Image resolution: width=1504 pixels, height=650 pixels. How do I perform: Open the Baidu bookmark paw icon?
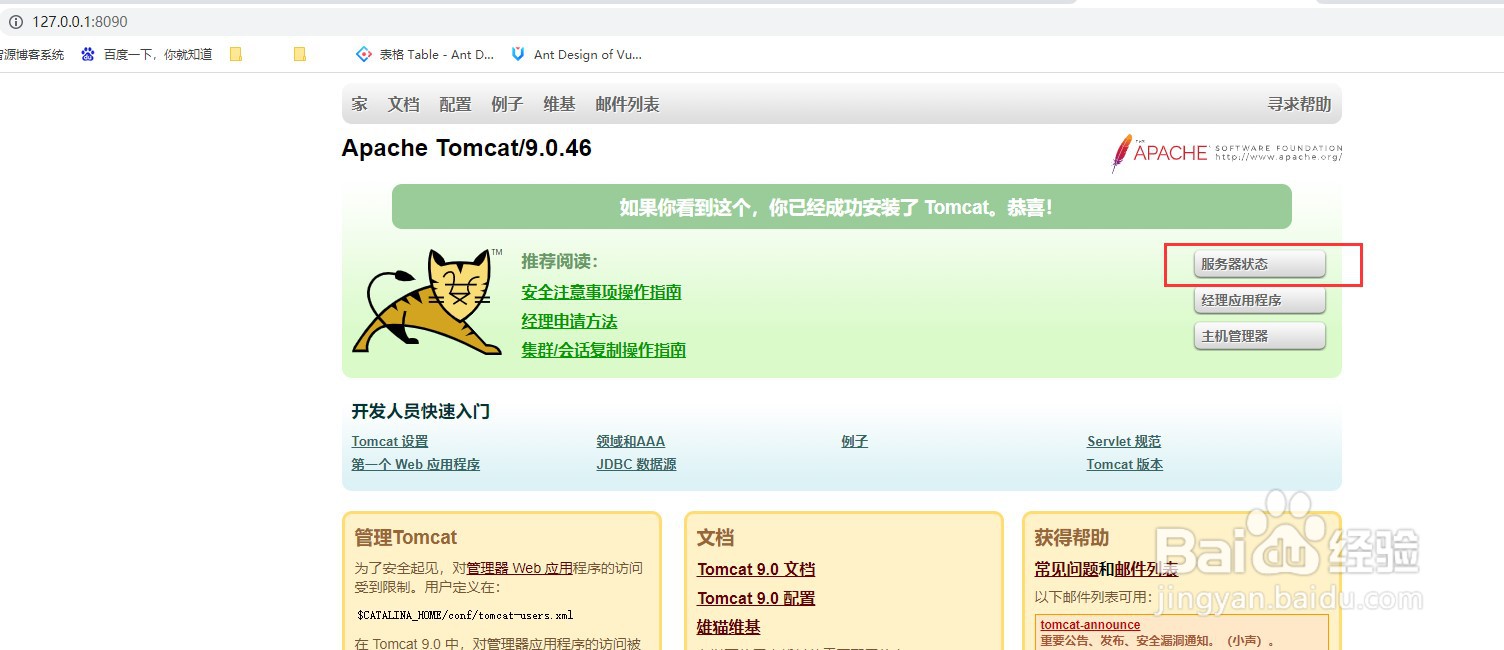tap(88, 54)
